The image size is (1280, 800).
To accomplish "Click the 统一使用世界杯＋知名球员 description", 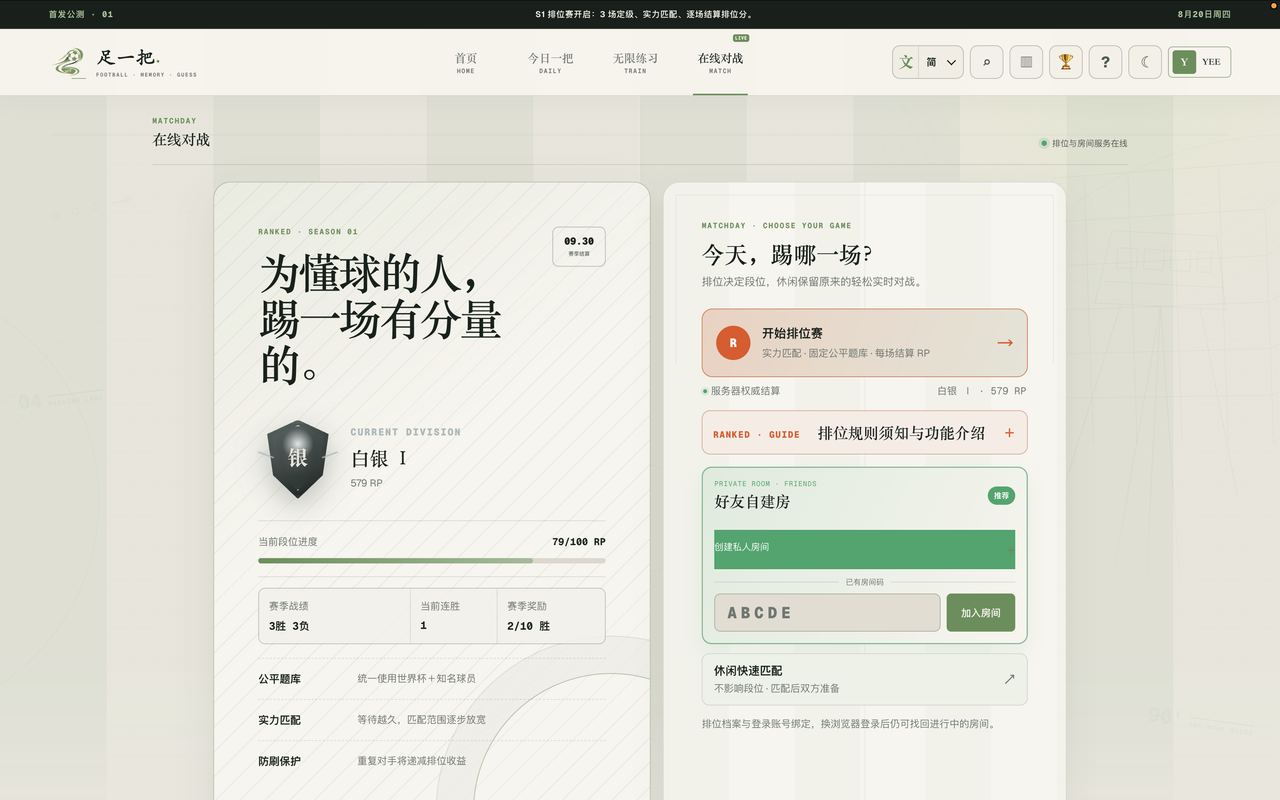I will click(417, 679).
